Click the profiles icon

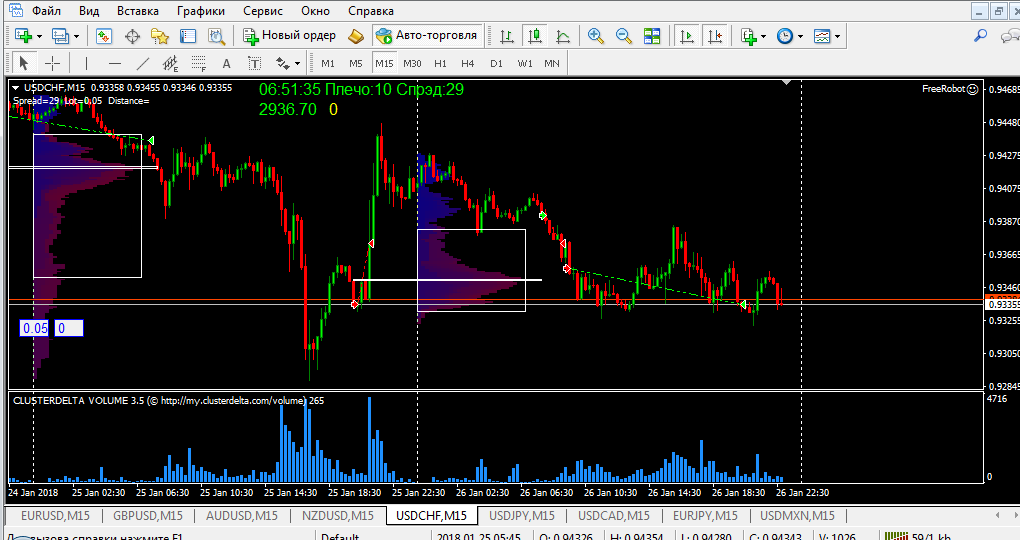point(60,36)
